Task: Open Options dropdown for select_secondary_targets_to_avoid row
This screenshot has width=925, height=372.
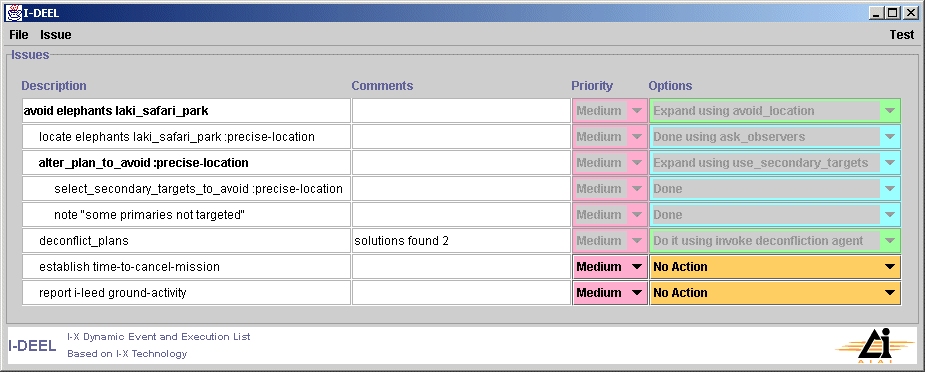Action: click(x=775, y=189)
